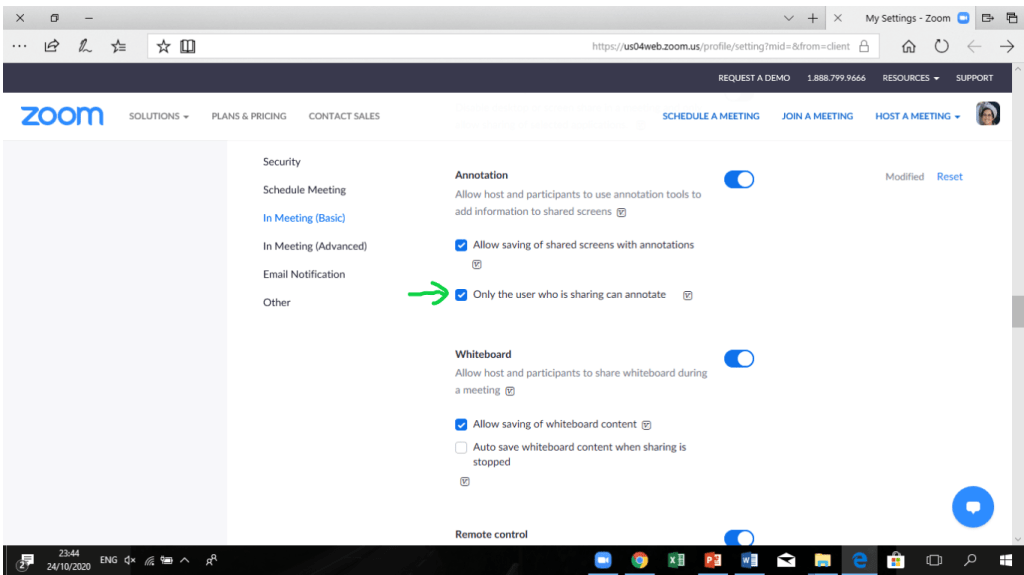Disable the Annotation toggle
Viewport: 1024px width, 575px height.
738,179
